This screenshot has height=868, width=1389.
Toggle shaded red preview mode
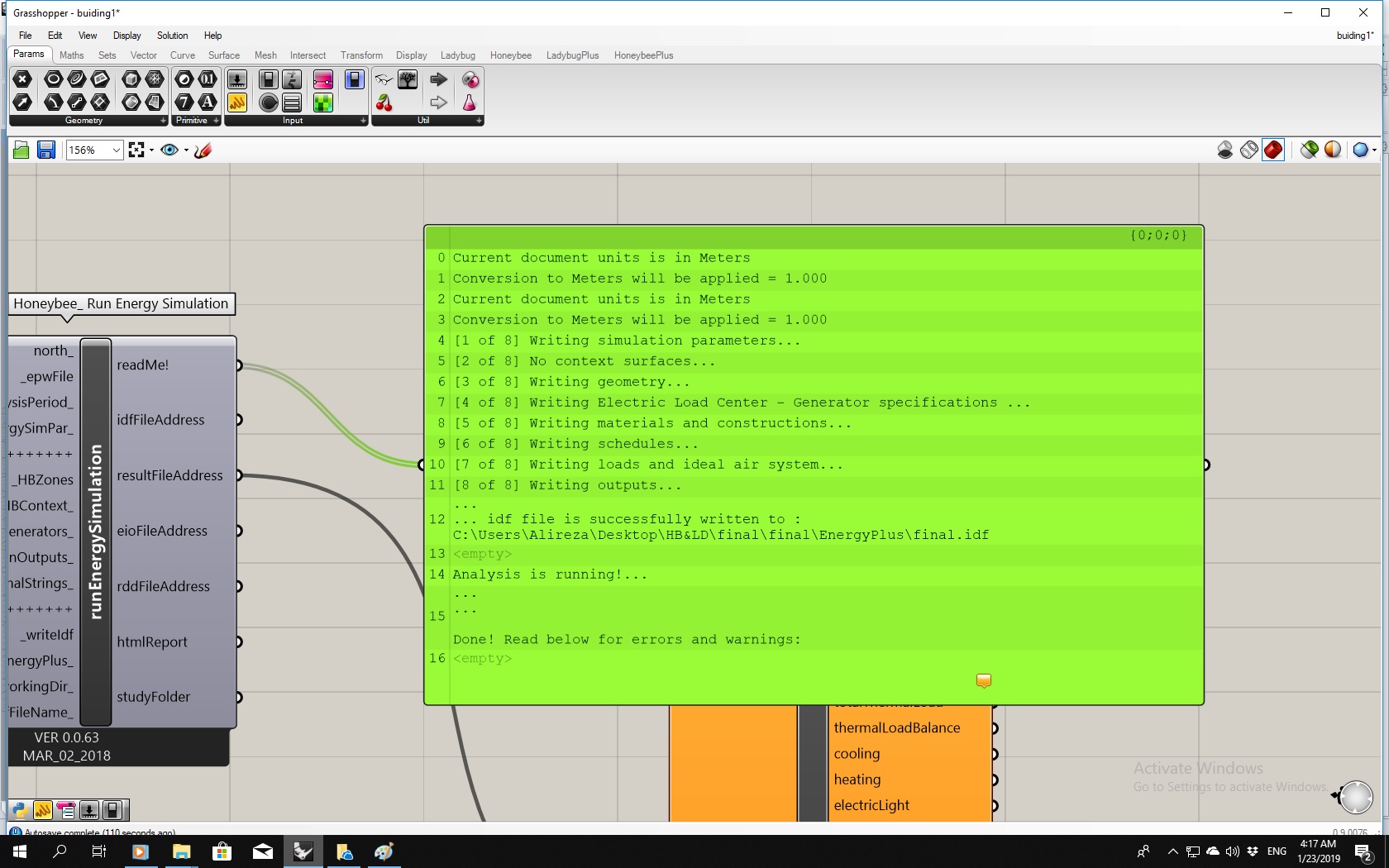1273,150
